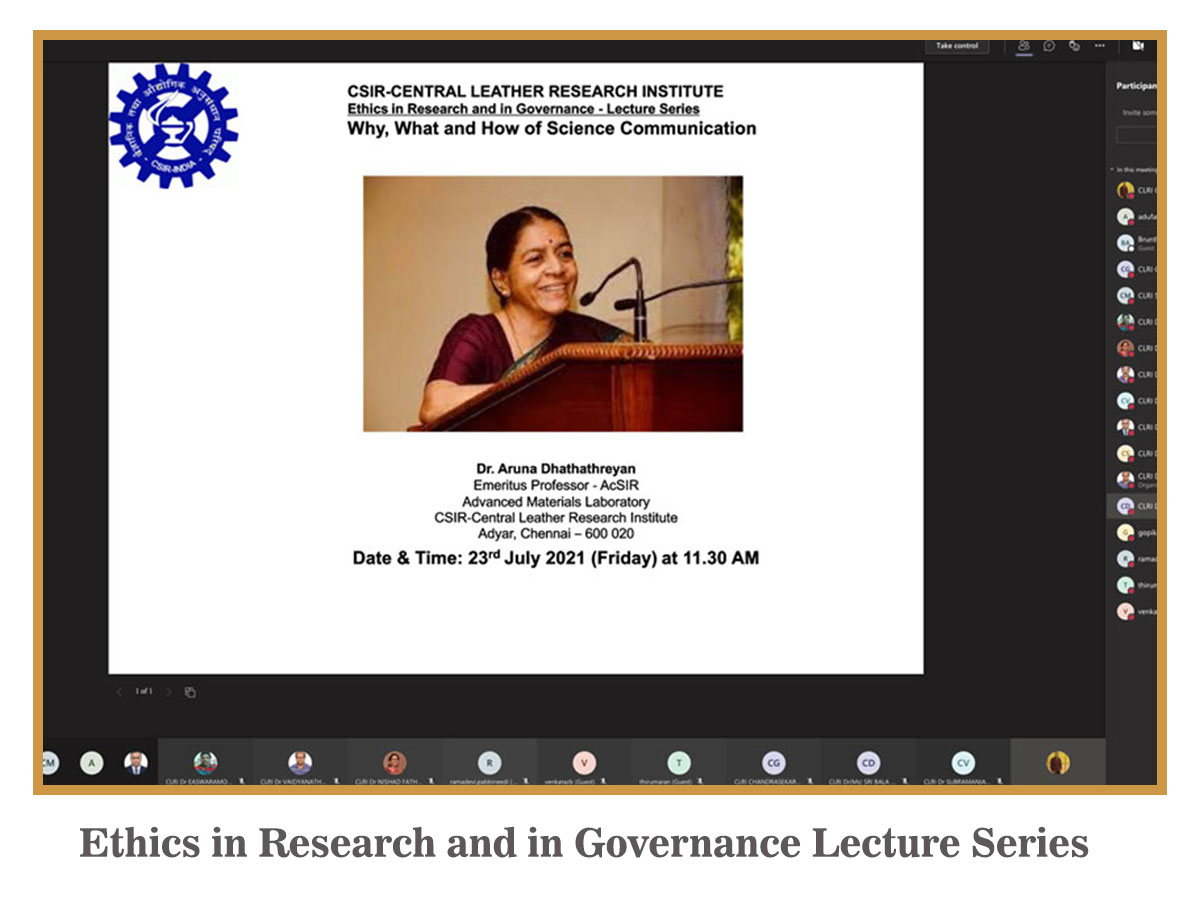Click the Invite someone search field
The height and width of the screenshot is (900, 1200).
(x=1136, y=134)
